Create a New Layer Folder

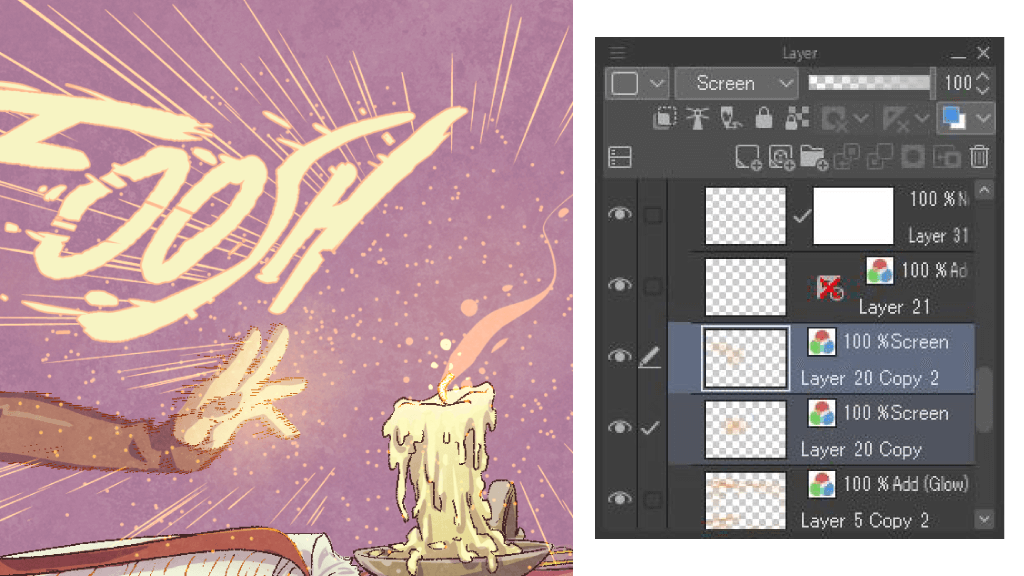click(813, 157)
